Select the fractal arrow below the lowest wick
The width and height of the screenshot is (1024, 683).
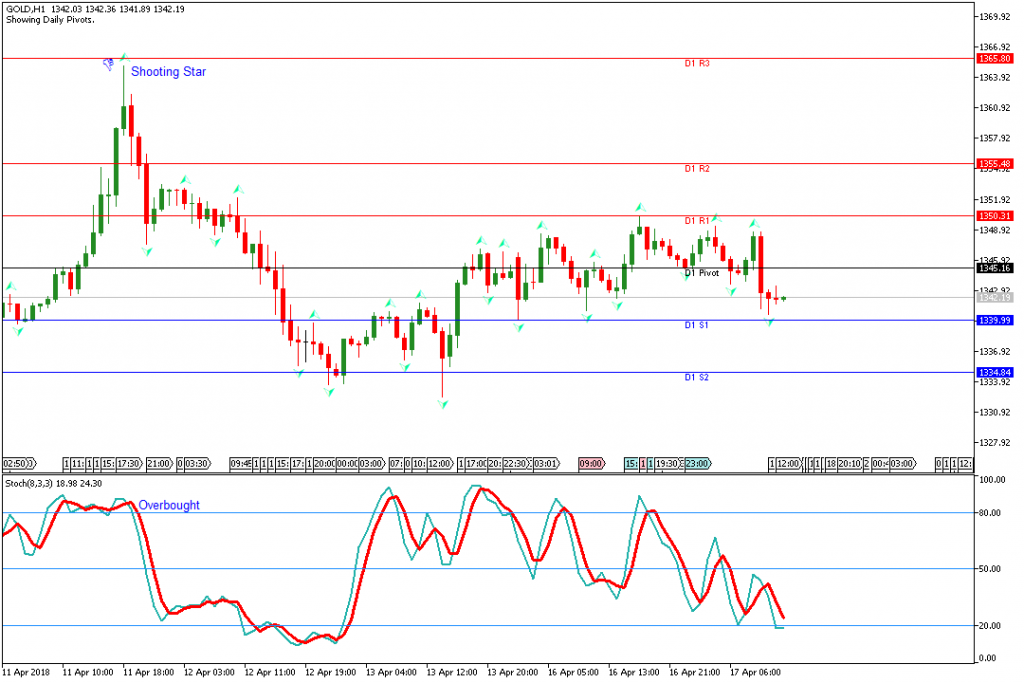tap(442, 403)
